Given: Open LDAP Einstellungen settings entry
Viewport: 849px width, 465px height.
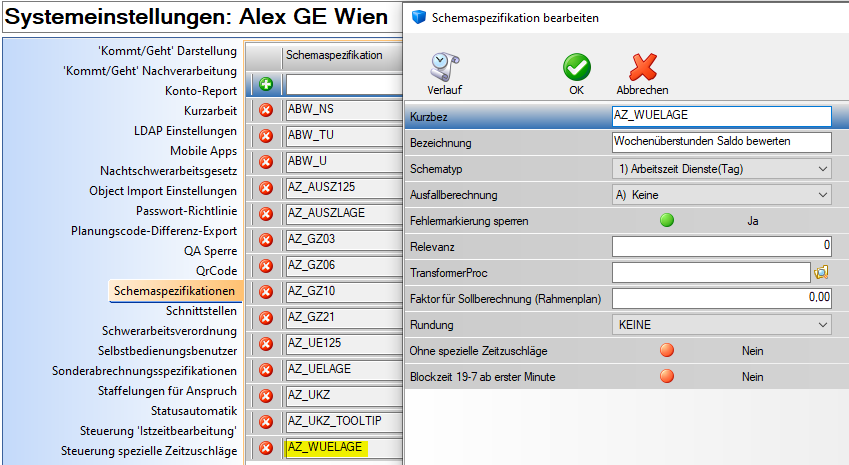Looking at the screenshot, I should click(185, 131).
